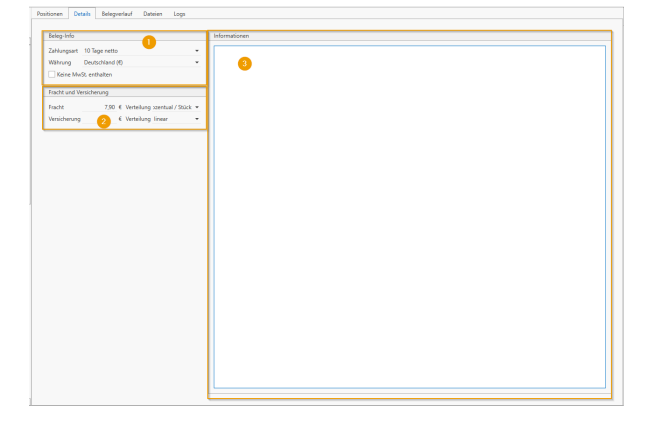
Task: Open the Positionen tab
Action: (x=50, y=13)
